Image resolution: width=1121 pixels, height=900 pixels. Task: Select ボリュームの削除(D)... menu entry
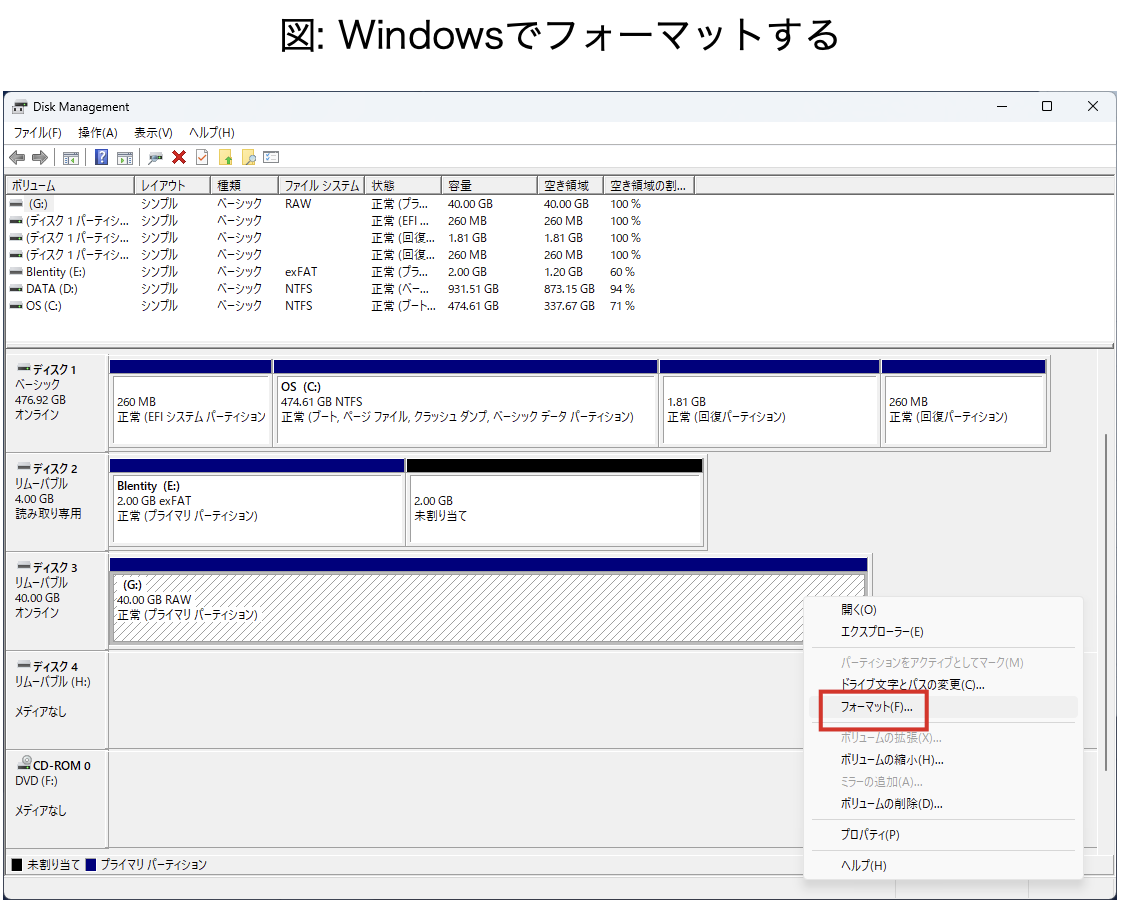coord(942,804)
